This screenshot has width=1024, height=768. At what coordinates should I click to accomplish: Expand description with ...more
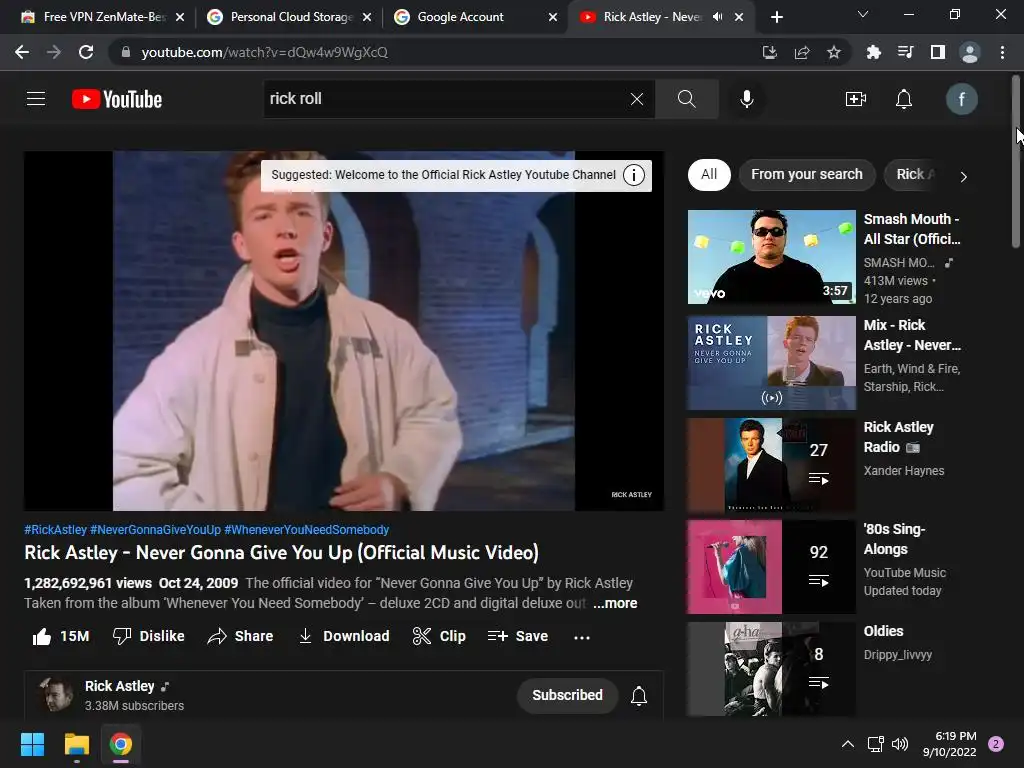coord(615,603)
